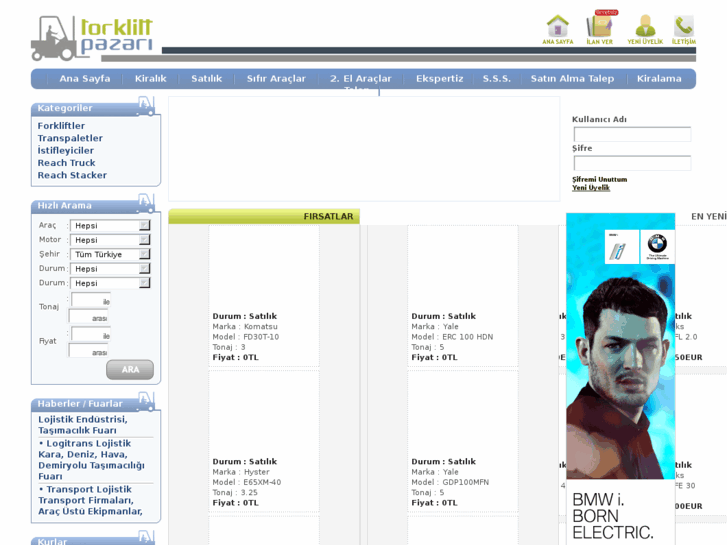Screen dimensions: 727x545
Task: Open the second Durum dropdown
Action: click(x=110, y=283)
